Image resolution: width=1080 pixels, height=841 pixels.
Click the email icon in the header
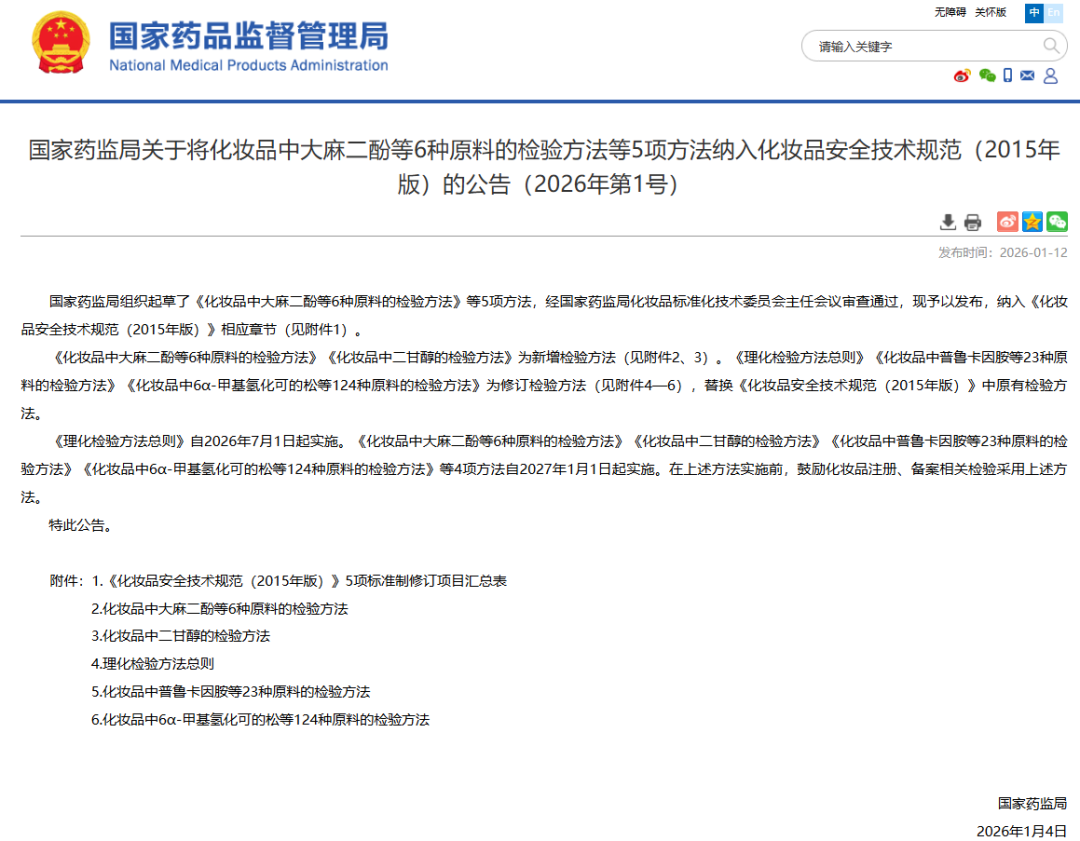coord(1027,75)
